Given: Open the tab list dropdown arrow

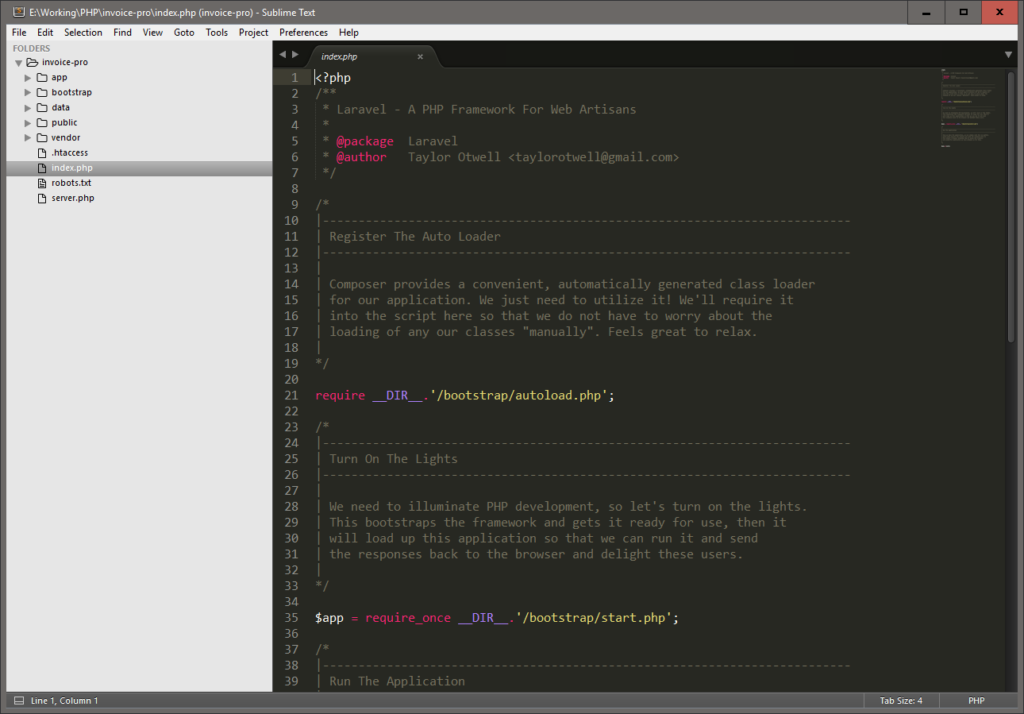Looking at the screenshot, I should [x=1008, y=54].
